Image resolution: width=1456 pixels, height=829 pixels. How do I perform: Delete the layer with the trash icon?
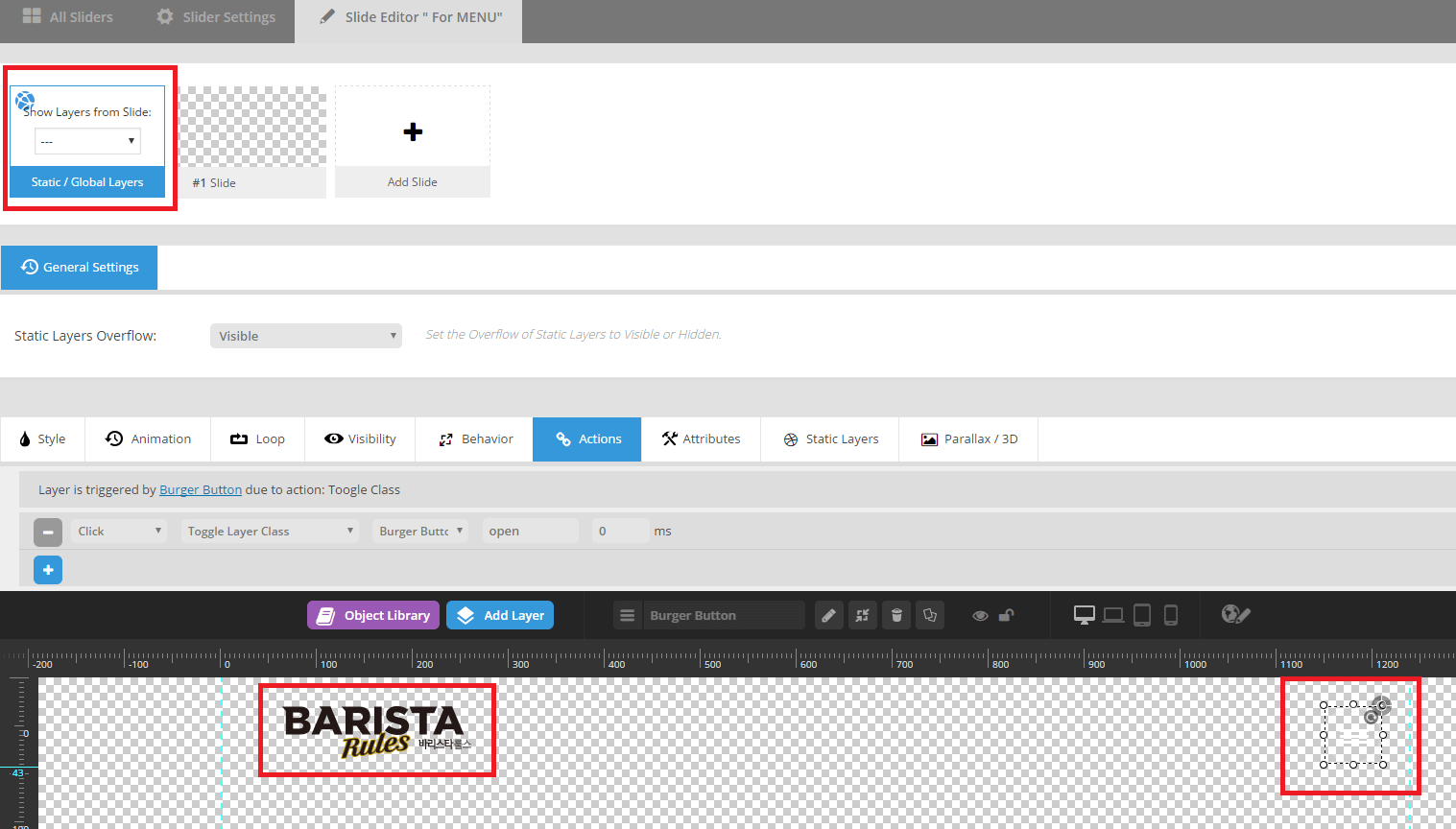[x=896, y=616]
